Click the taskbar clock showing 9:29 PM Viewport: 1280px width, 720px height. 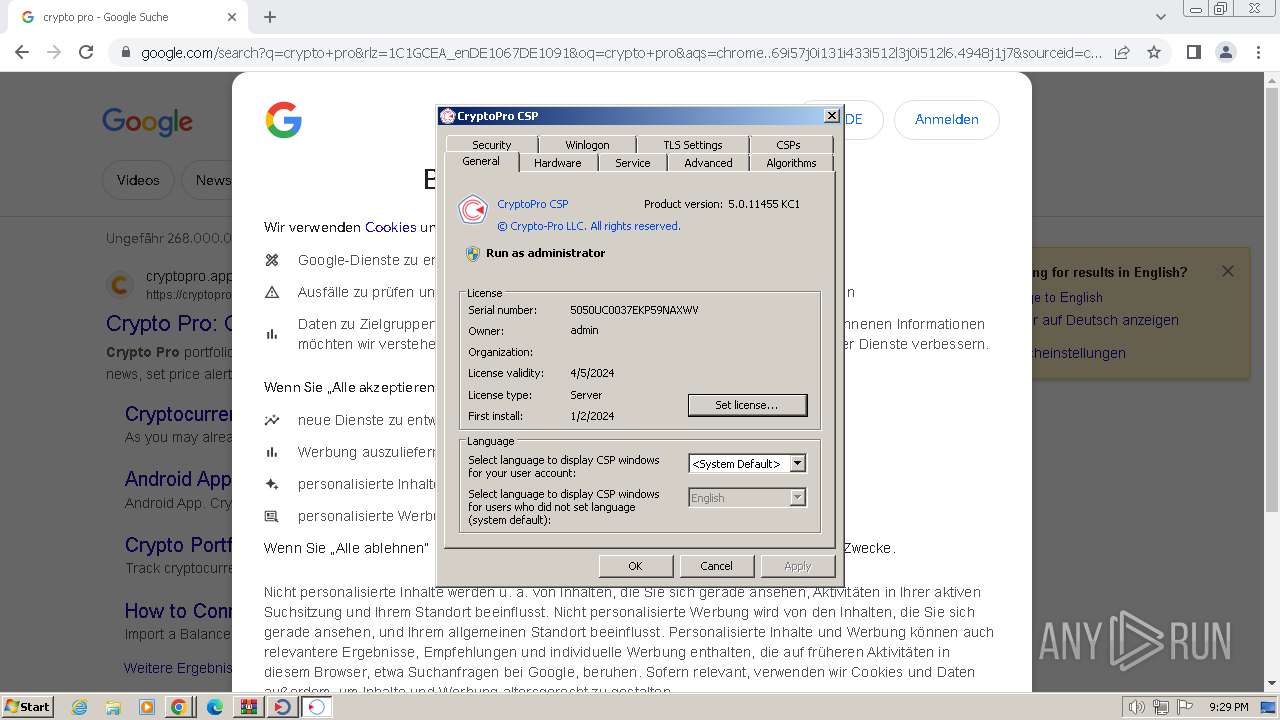pyautogui.click(x=1228, y=707)
